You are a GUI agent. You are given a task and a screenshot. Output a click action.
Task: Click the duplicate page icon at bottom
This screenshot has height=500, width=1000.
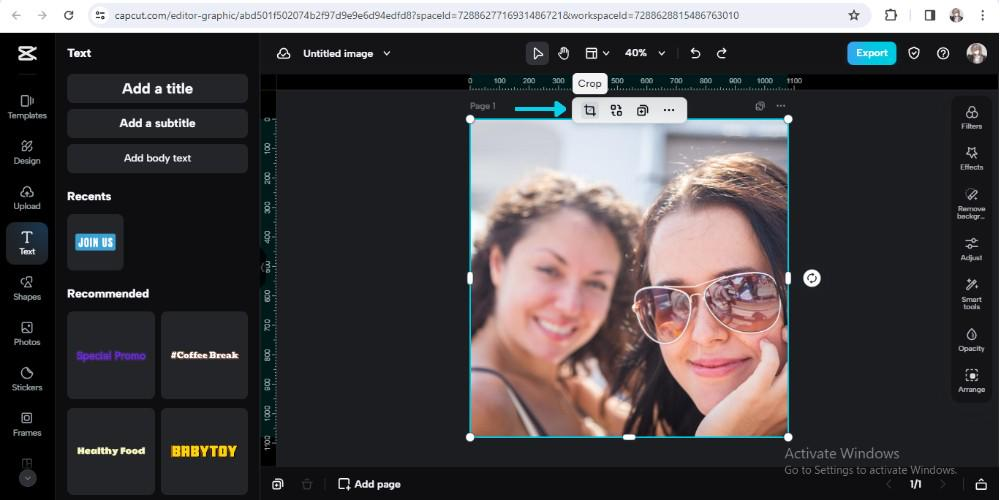point(277,484)
